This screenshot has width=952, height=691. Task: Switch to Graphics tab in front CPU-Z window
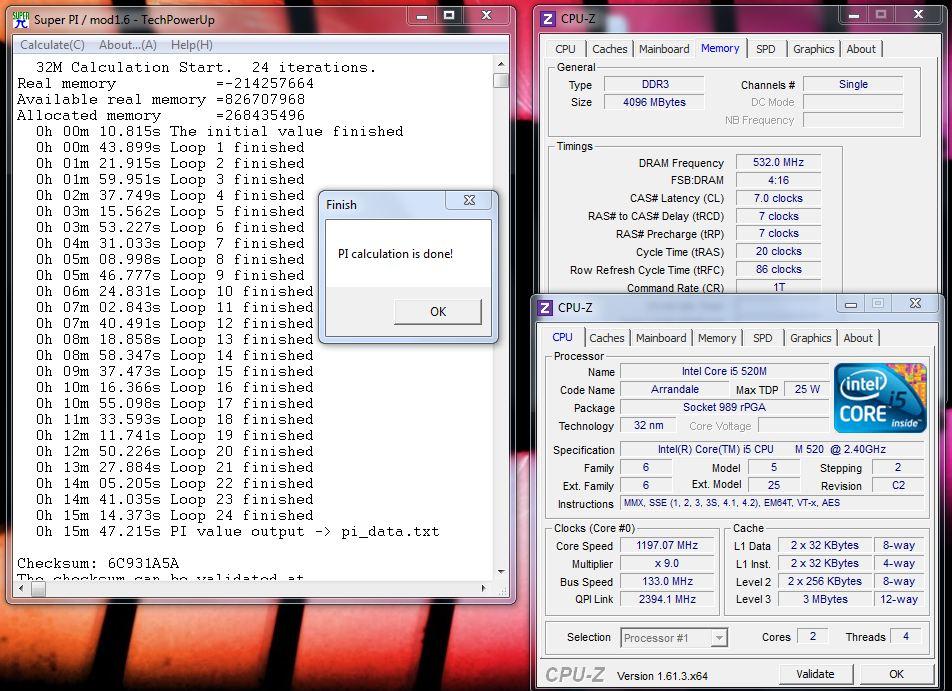811,338
